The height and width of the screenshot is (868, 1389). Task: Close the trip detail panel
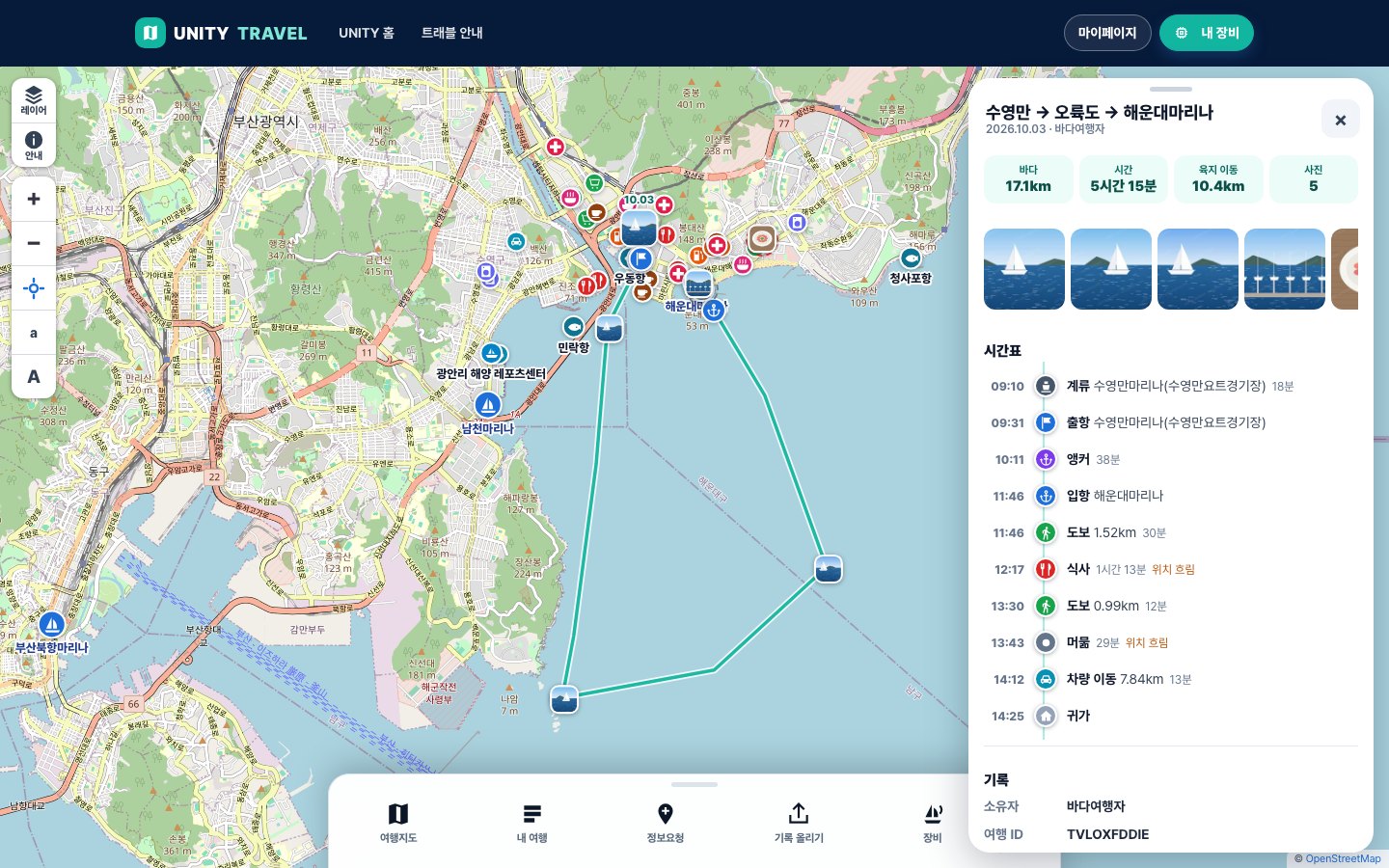point(1341,120)
